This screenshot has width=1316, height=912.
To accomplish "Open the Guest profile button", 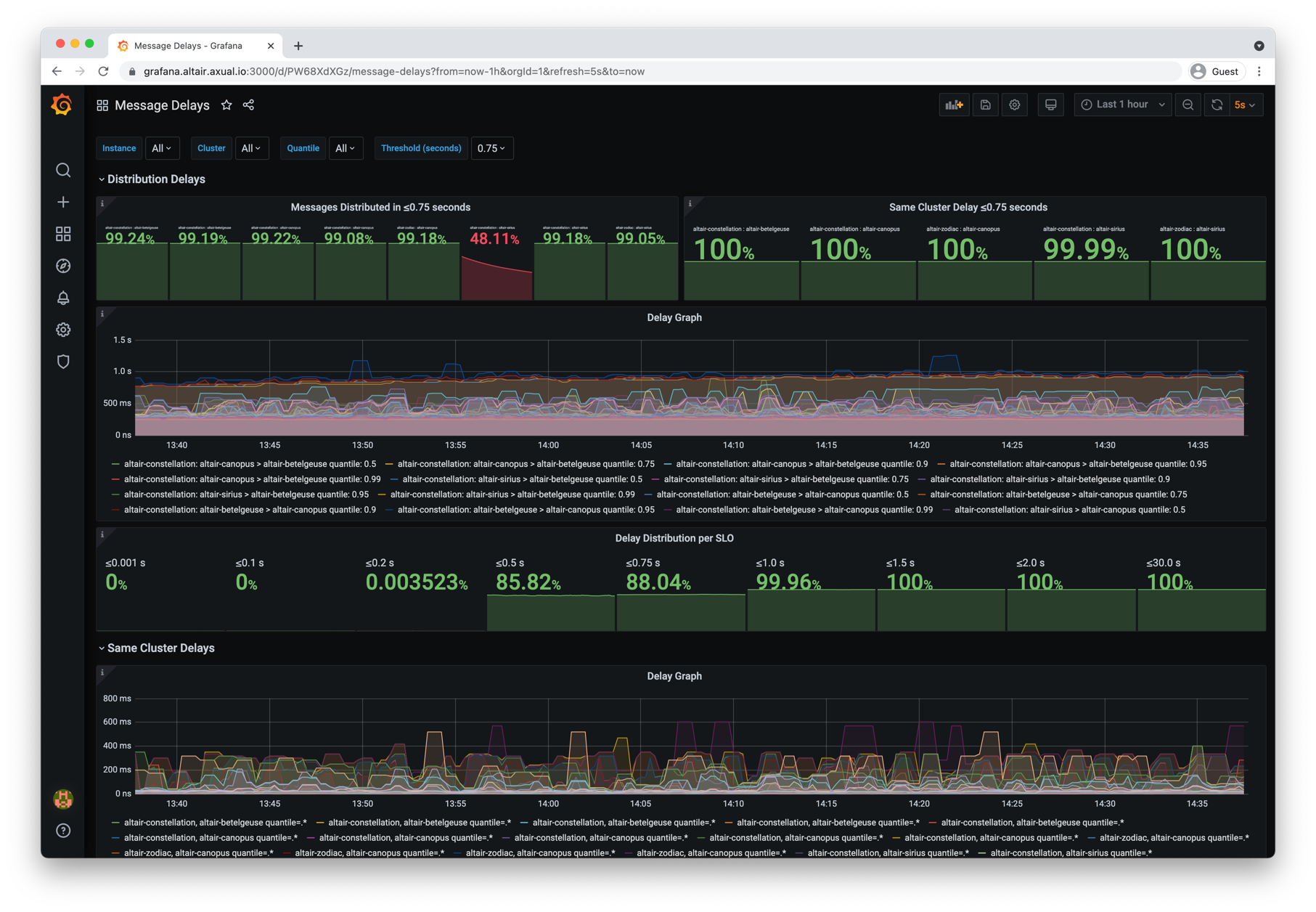I will pyautogui.click(x=1217, y=71).
